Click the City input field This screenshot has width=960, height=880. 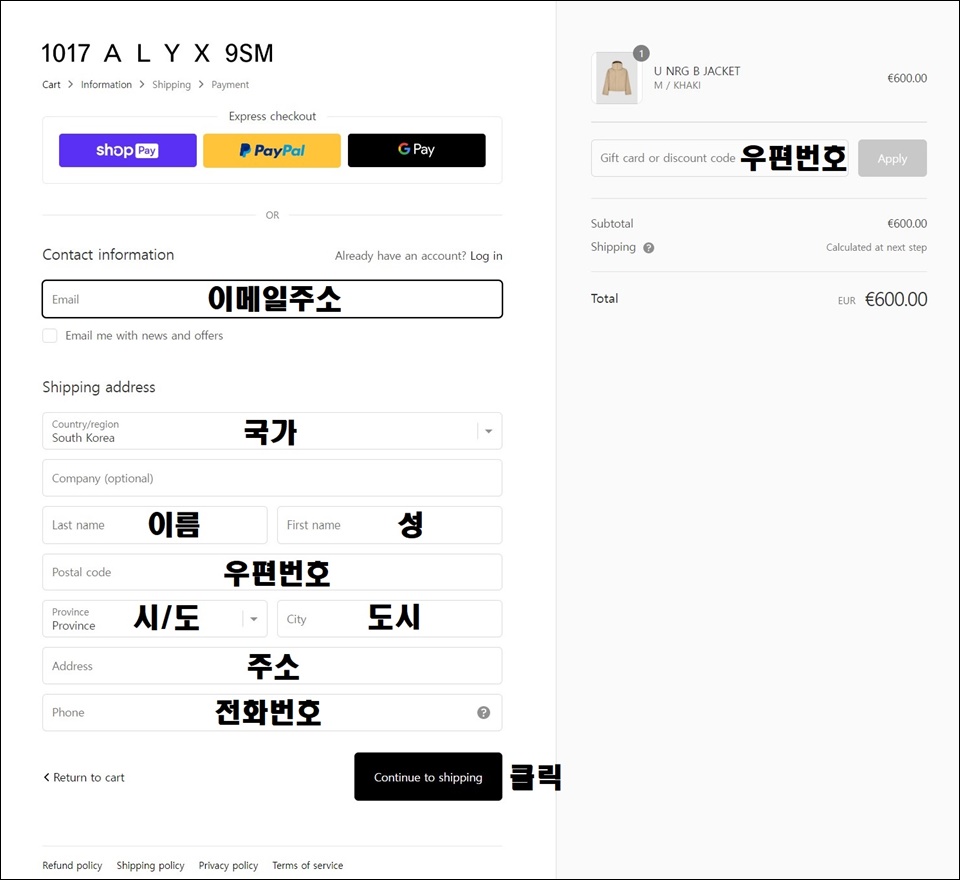[x=390, y=619]
